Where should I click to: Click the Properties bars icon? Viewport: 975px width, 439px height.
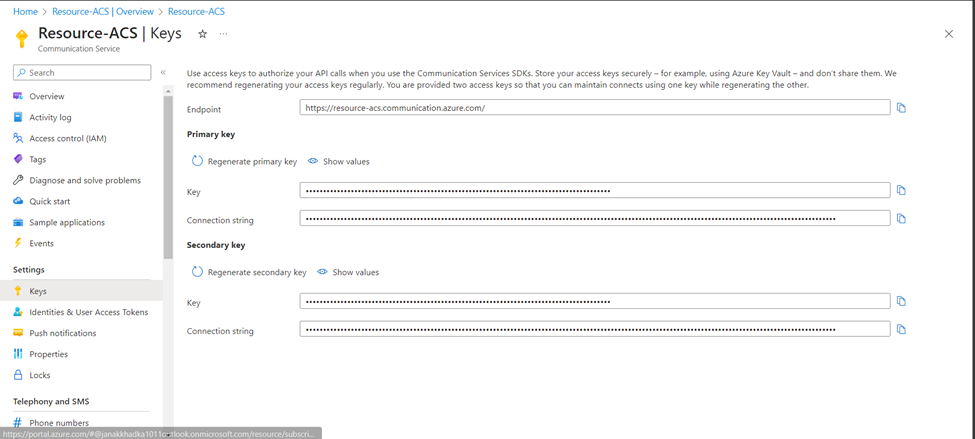coord(18,354)
